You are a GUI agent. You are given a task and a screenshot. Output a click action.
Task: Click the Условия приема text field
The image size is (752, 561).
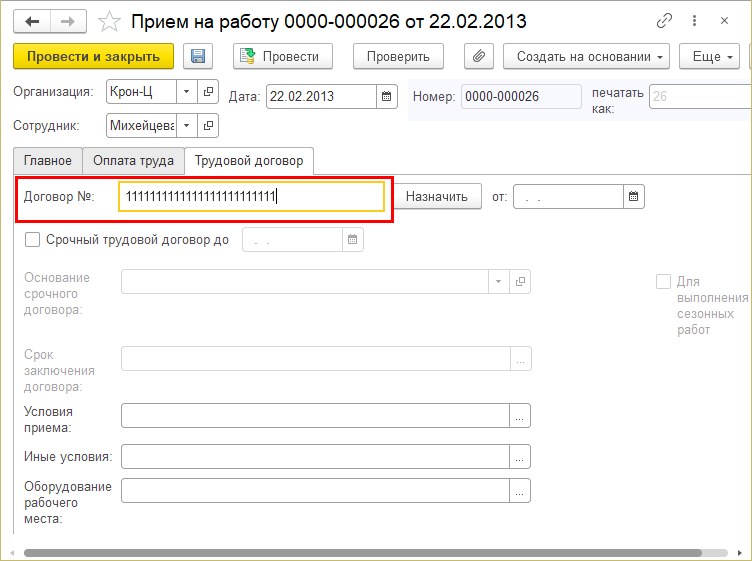point(315,416)
